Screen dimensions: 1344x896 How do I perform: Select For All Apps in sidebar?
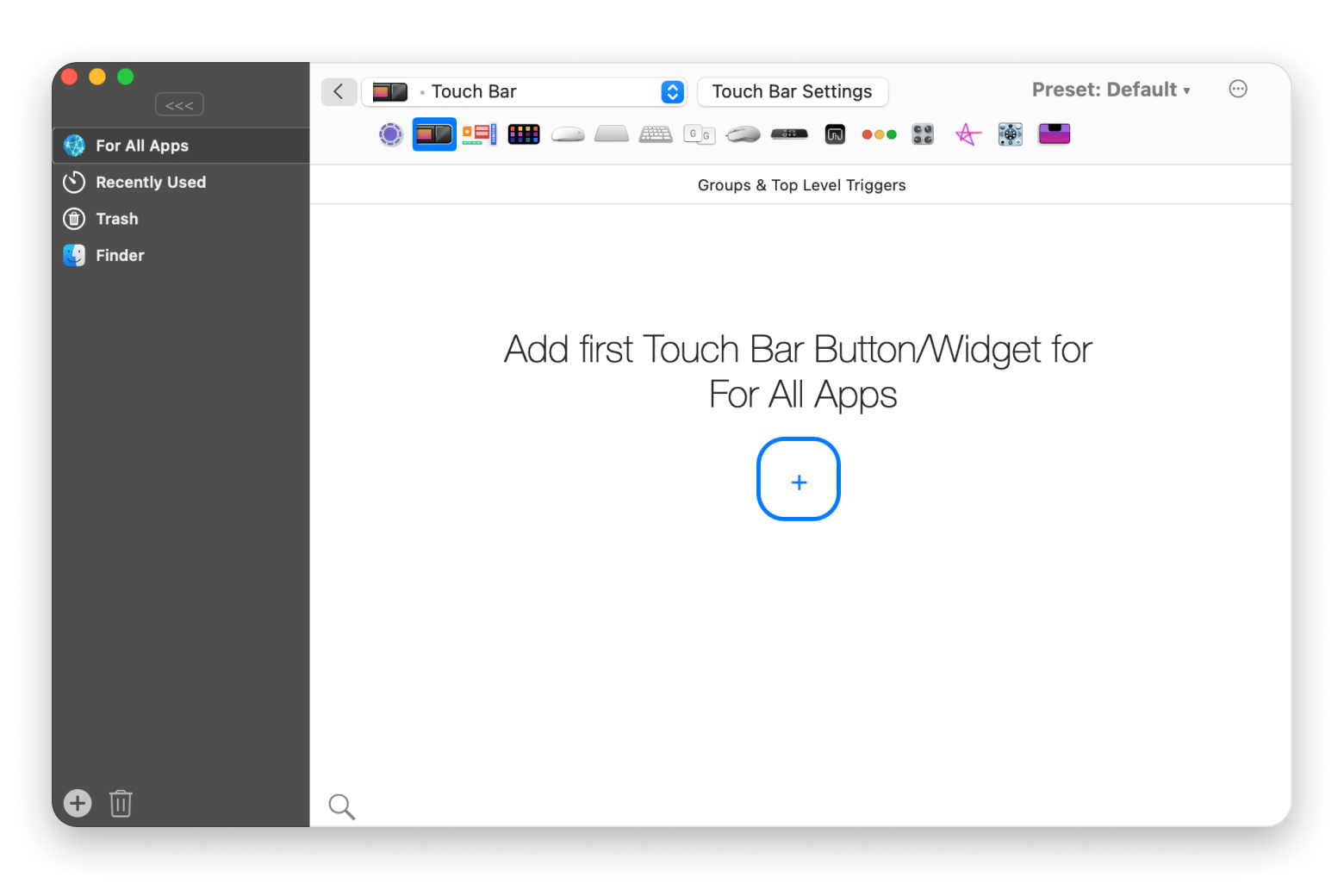pos(181,146)
